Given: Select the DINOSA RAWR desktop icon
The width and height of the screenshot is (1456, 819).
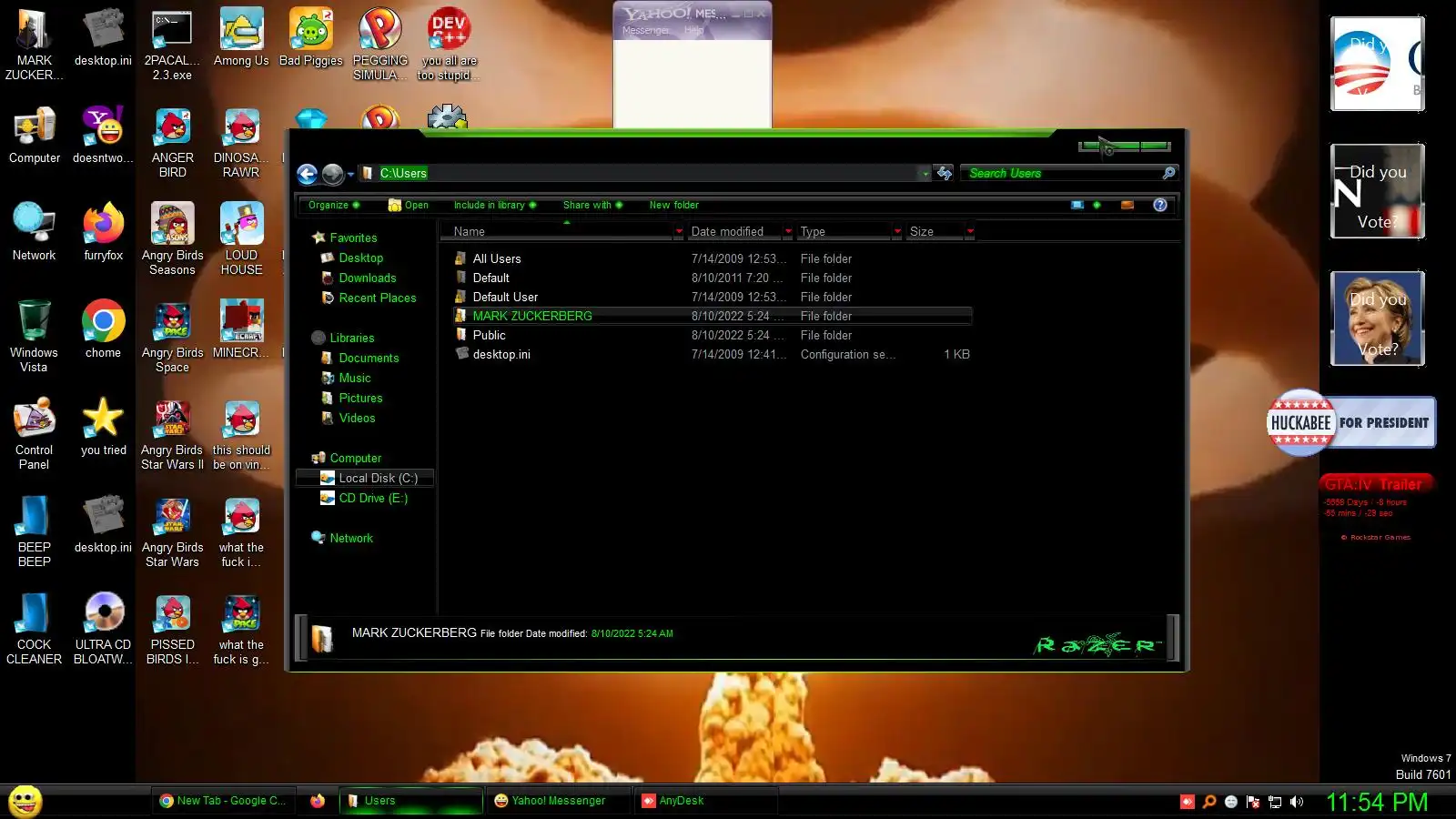Looking at the screenshot, I should click(241, 143).
